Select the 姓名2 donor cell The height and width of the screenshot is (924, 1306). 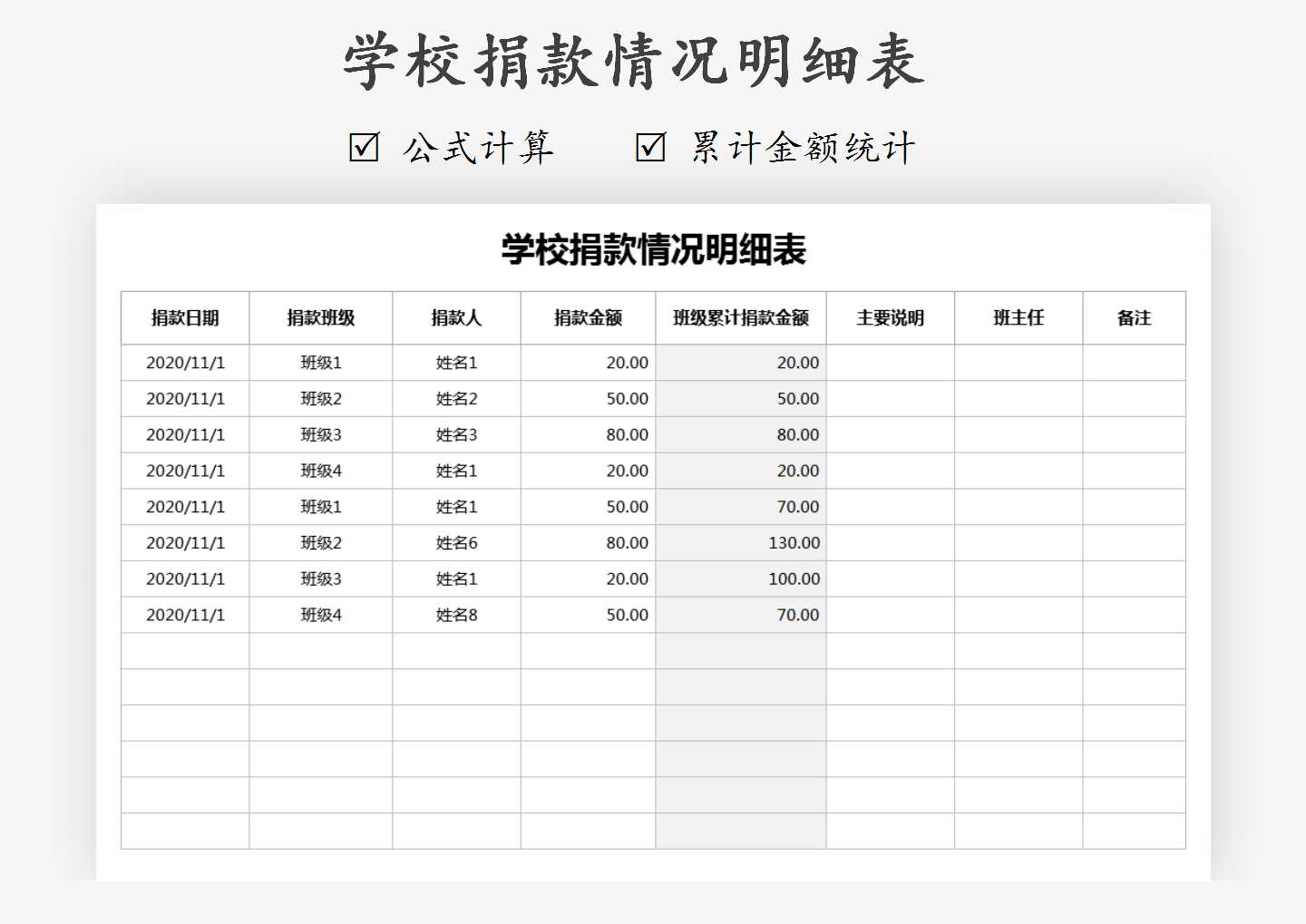(456, 398)
